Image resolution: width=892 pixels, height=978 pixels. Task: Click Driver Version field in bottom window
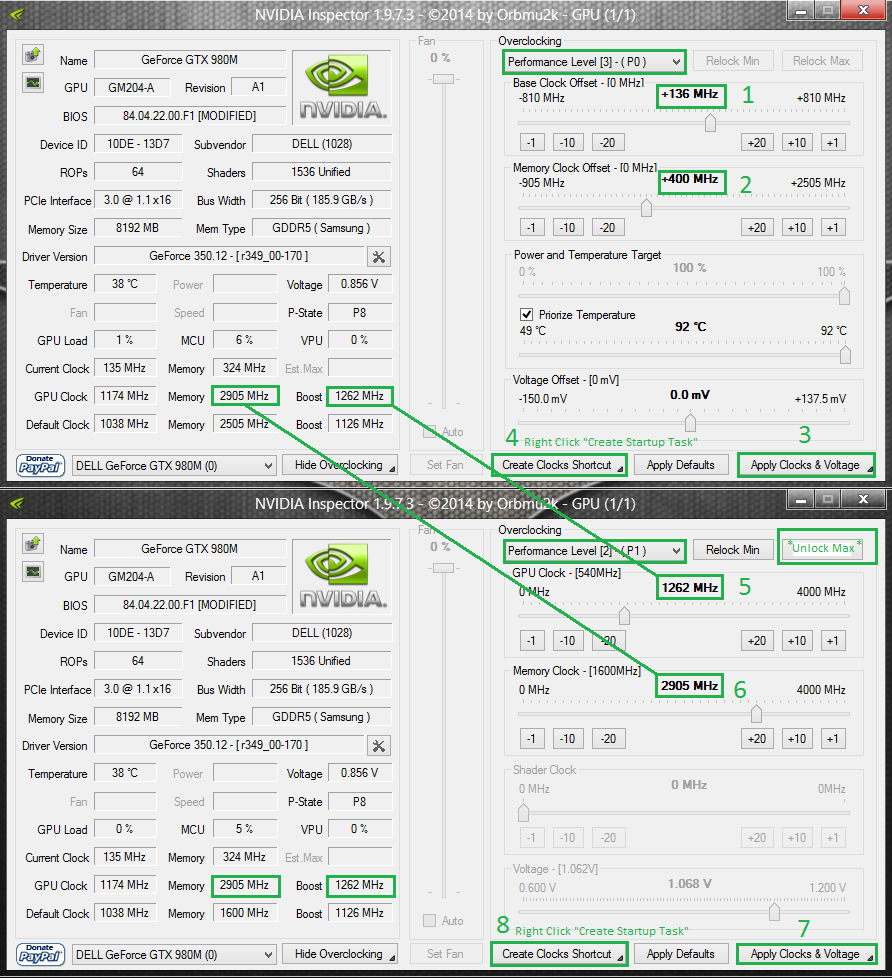click(x=229, y=745)
